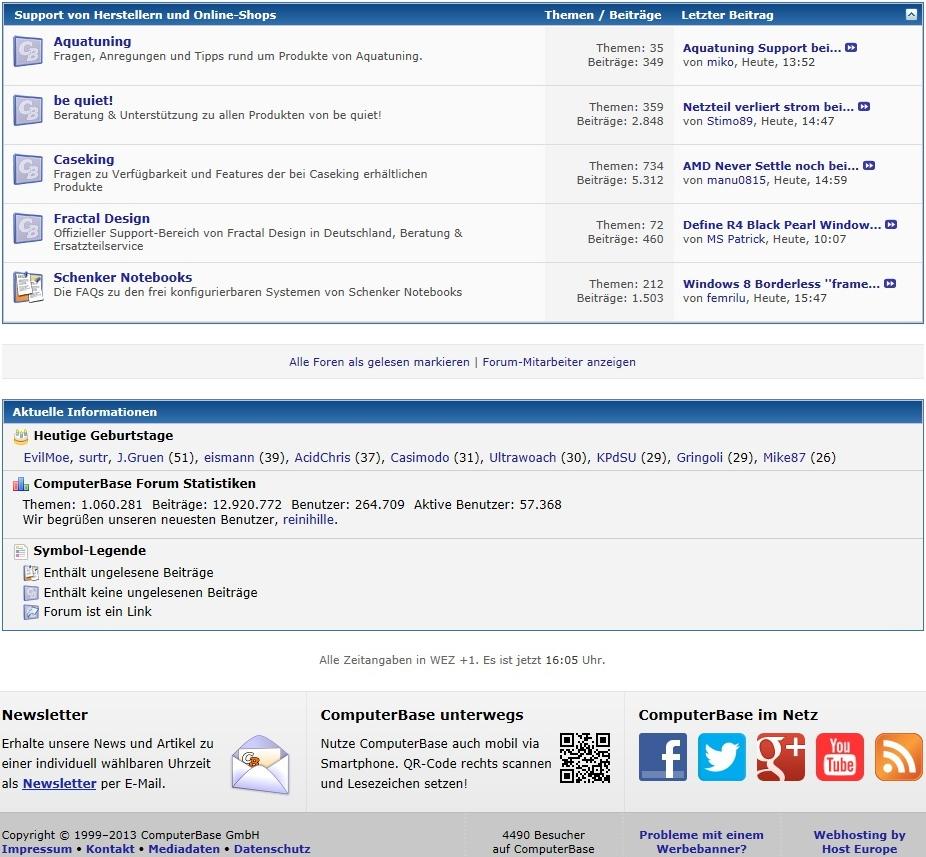Open Gringoli's profile link
The image size is (926, 857).
click(x=700, y=458)
